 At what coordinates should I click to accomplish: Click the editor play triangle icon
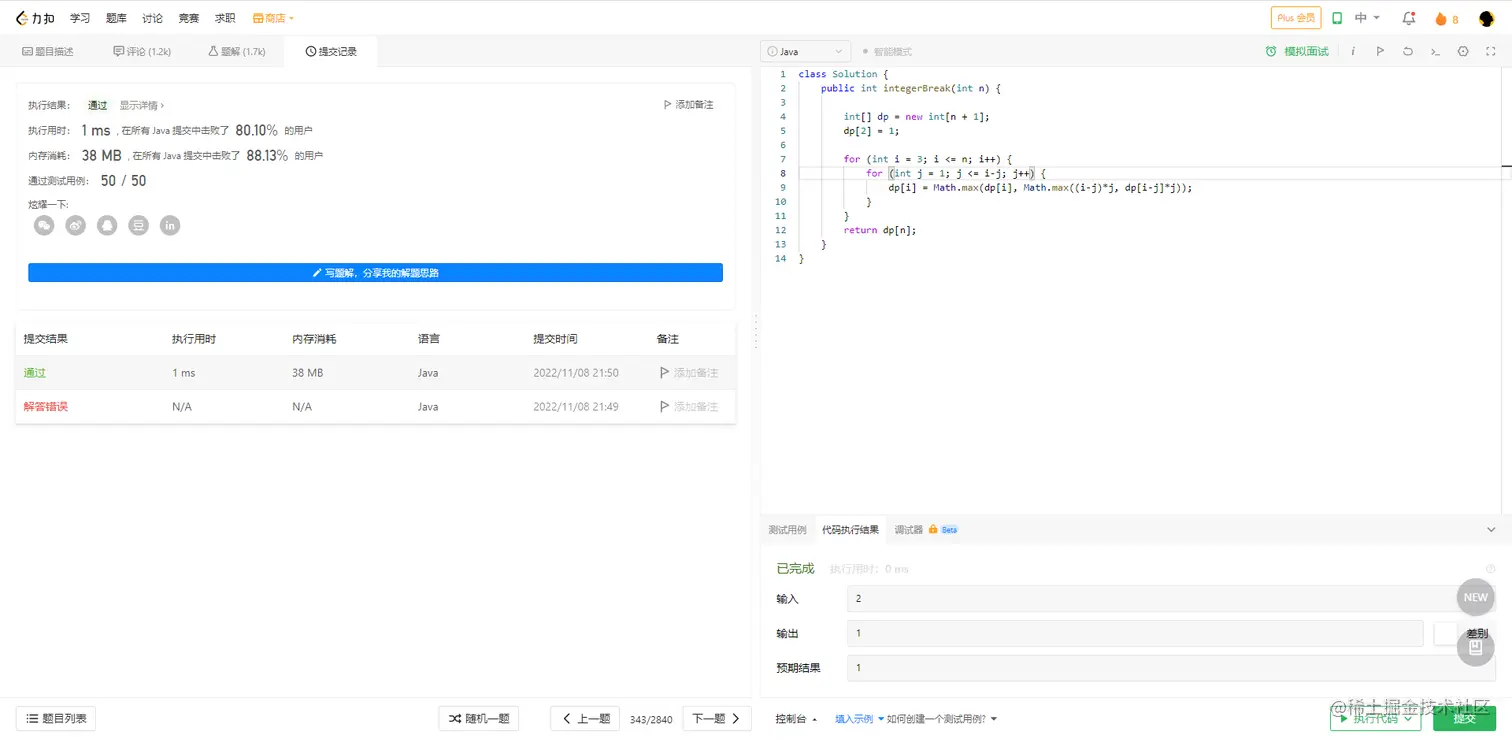click(1380, 51)
